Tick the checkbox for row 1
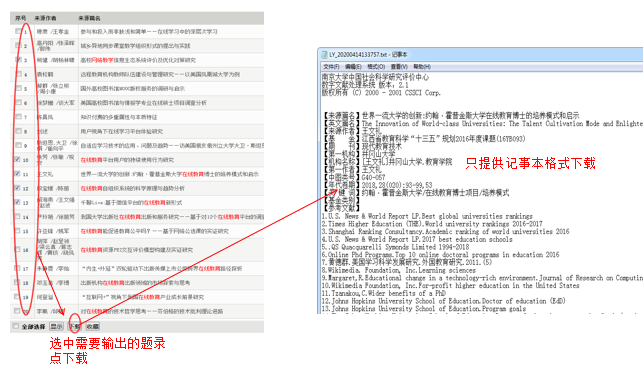This screenshot has width=643, height=367. [x=18, y=31]
